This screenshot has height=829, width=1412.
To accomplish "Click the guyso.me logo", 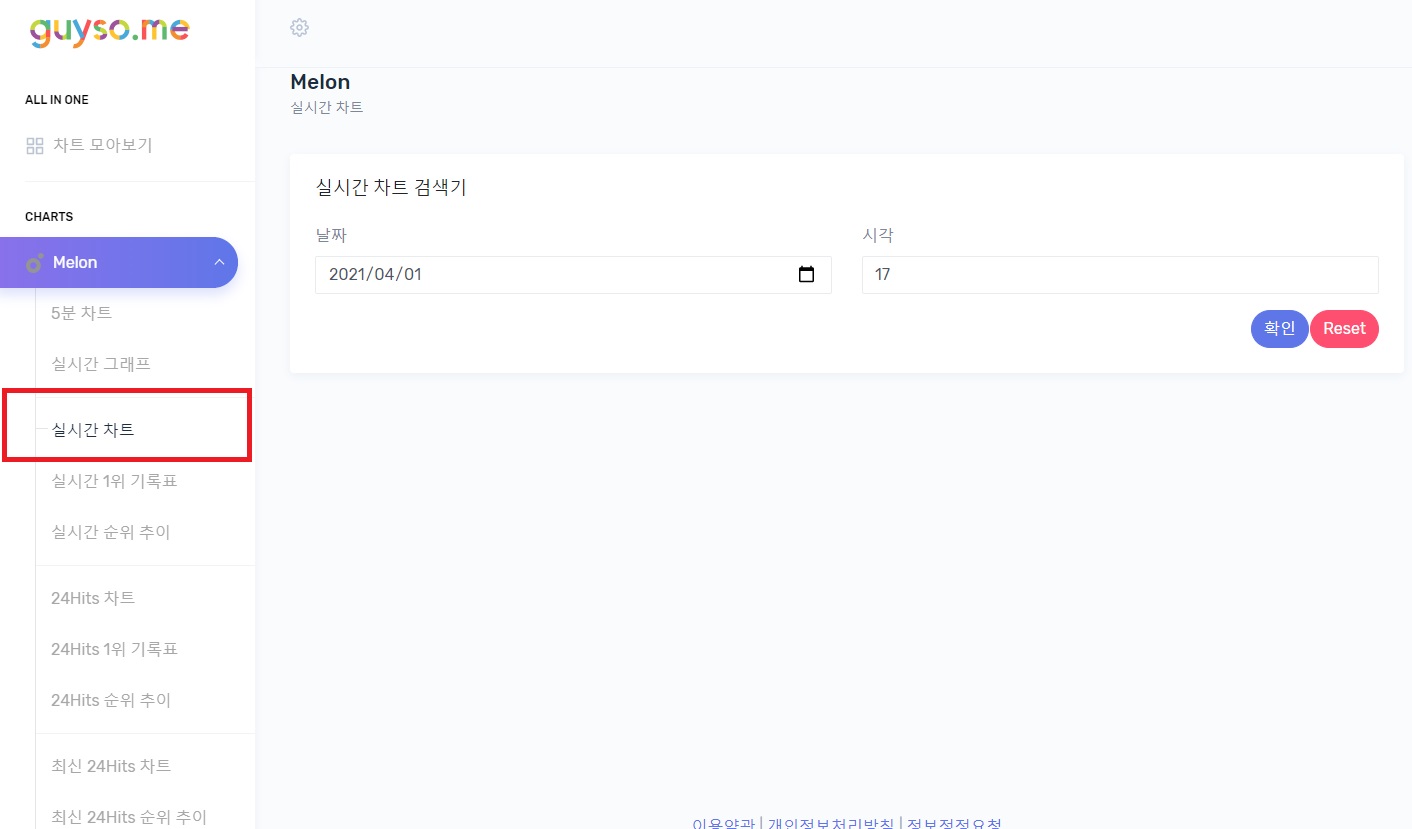I will 109,30.
